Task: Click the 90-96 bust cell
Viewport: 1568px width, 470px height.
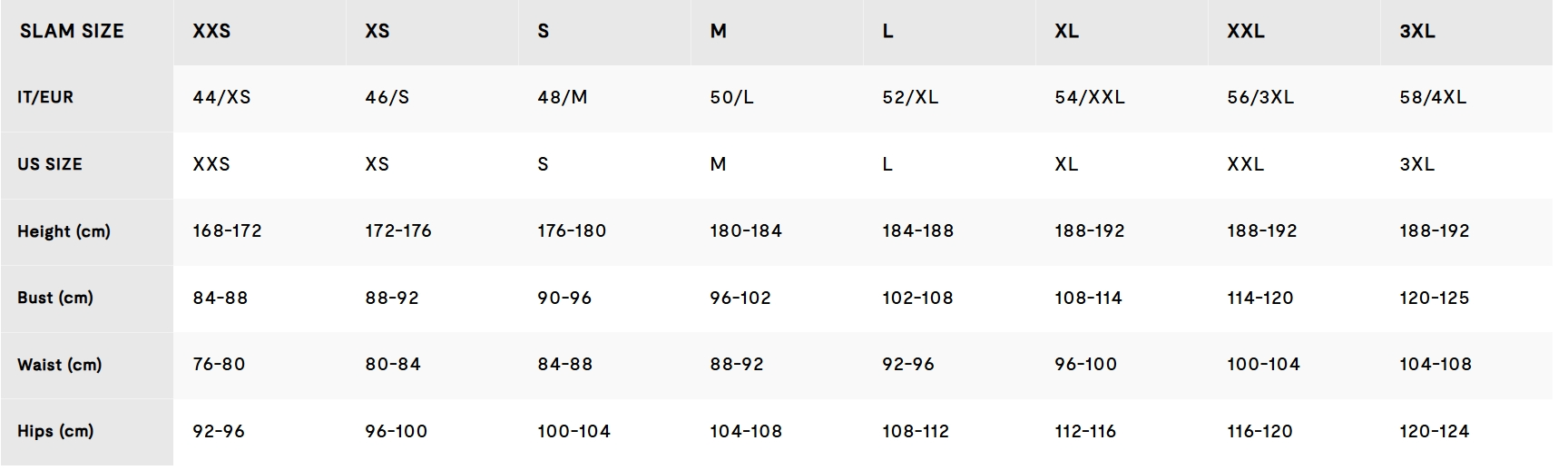Action: 564,298
